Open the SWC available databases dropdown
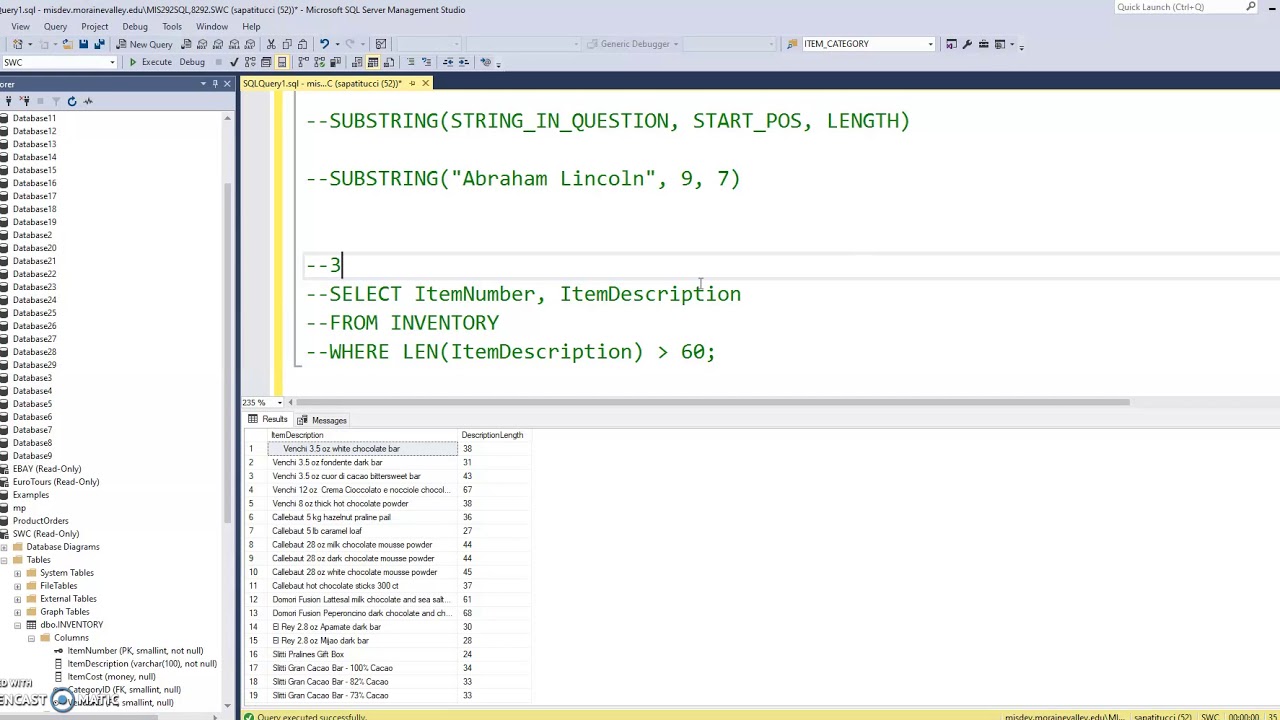 (112, 62)
